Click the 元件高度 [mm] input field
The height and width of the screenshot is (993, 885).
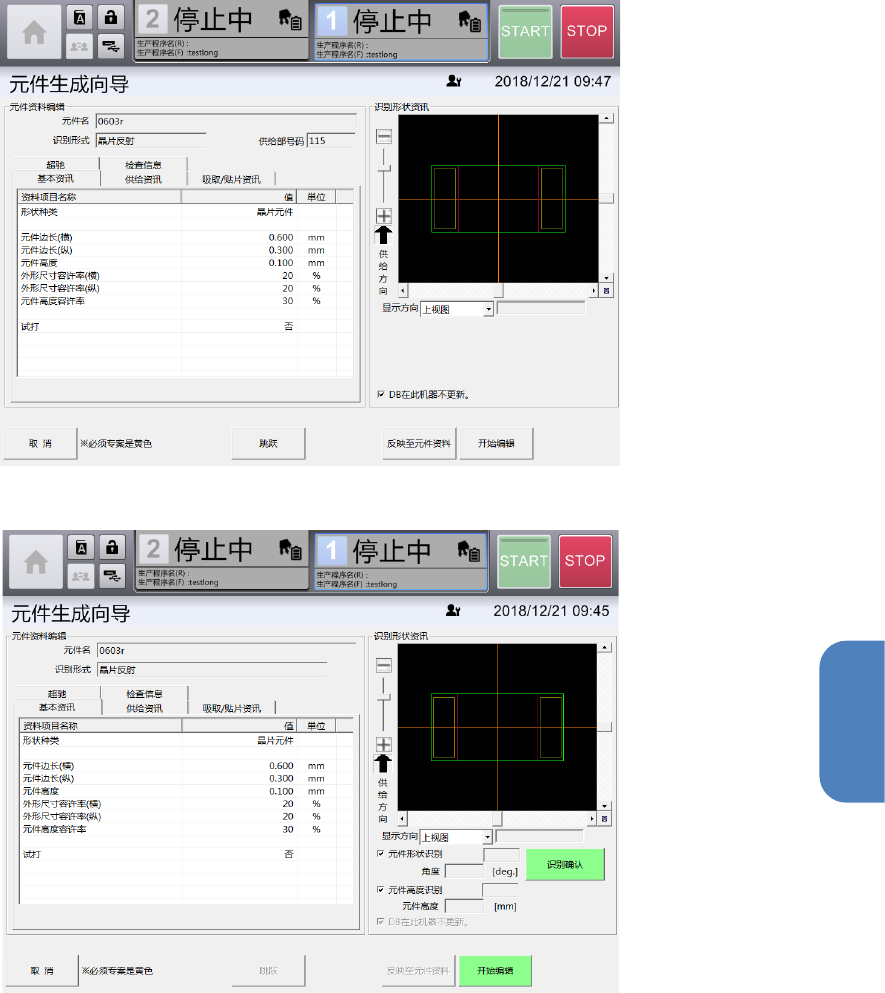(464, 906)
